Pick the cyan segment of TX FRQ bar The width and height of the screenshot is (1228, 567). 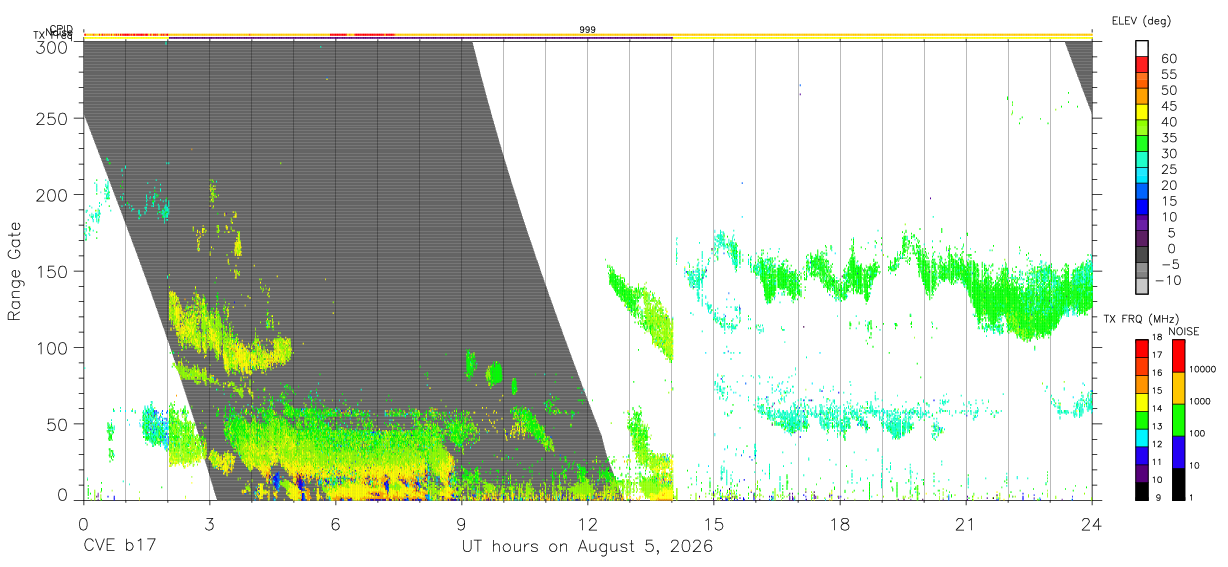click(x=1142, y=436)
